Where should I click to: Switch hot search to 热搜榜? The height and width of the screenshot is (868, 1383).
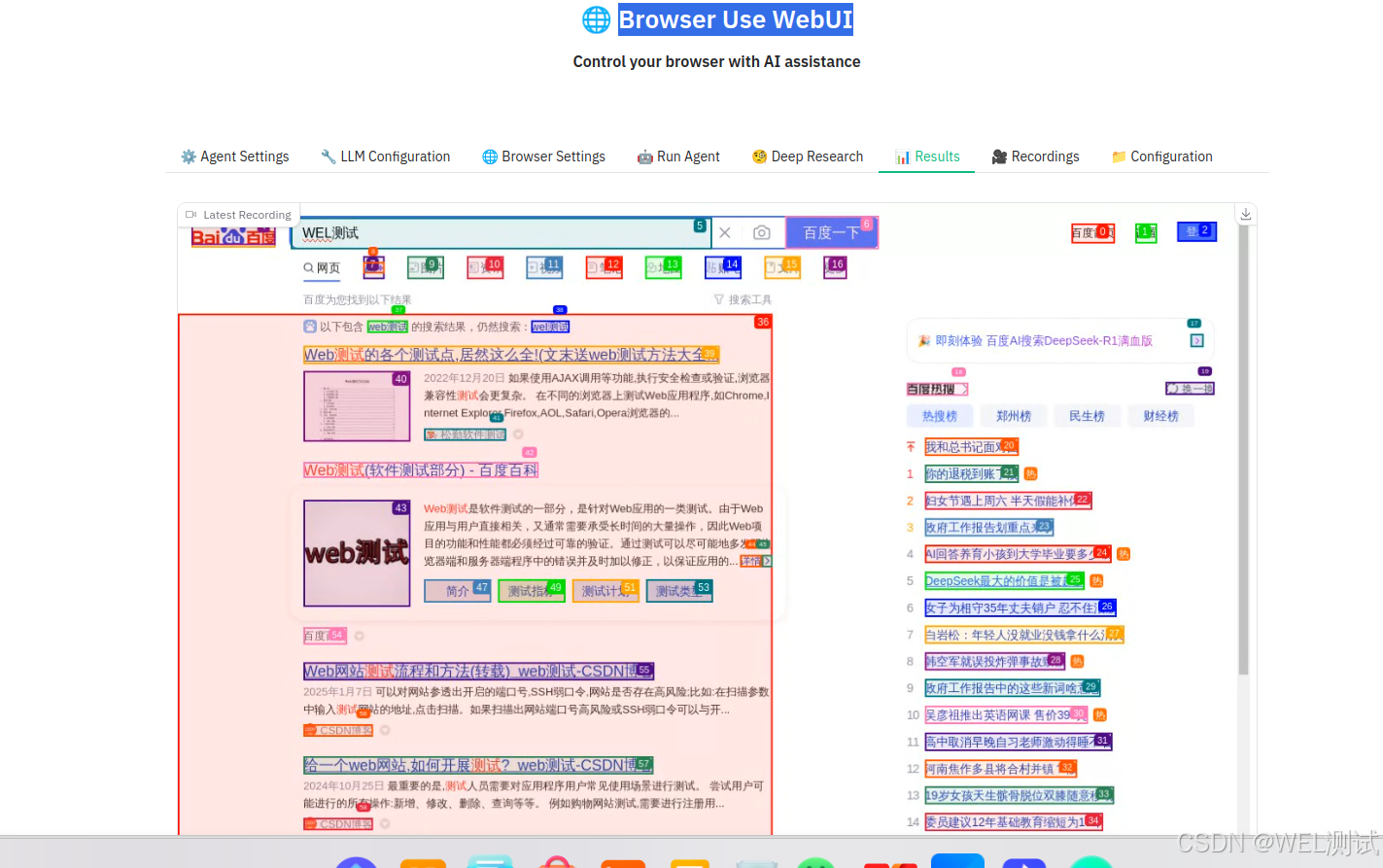tap(940, 416)
